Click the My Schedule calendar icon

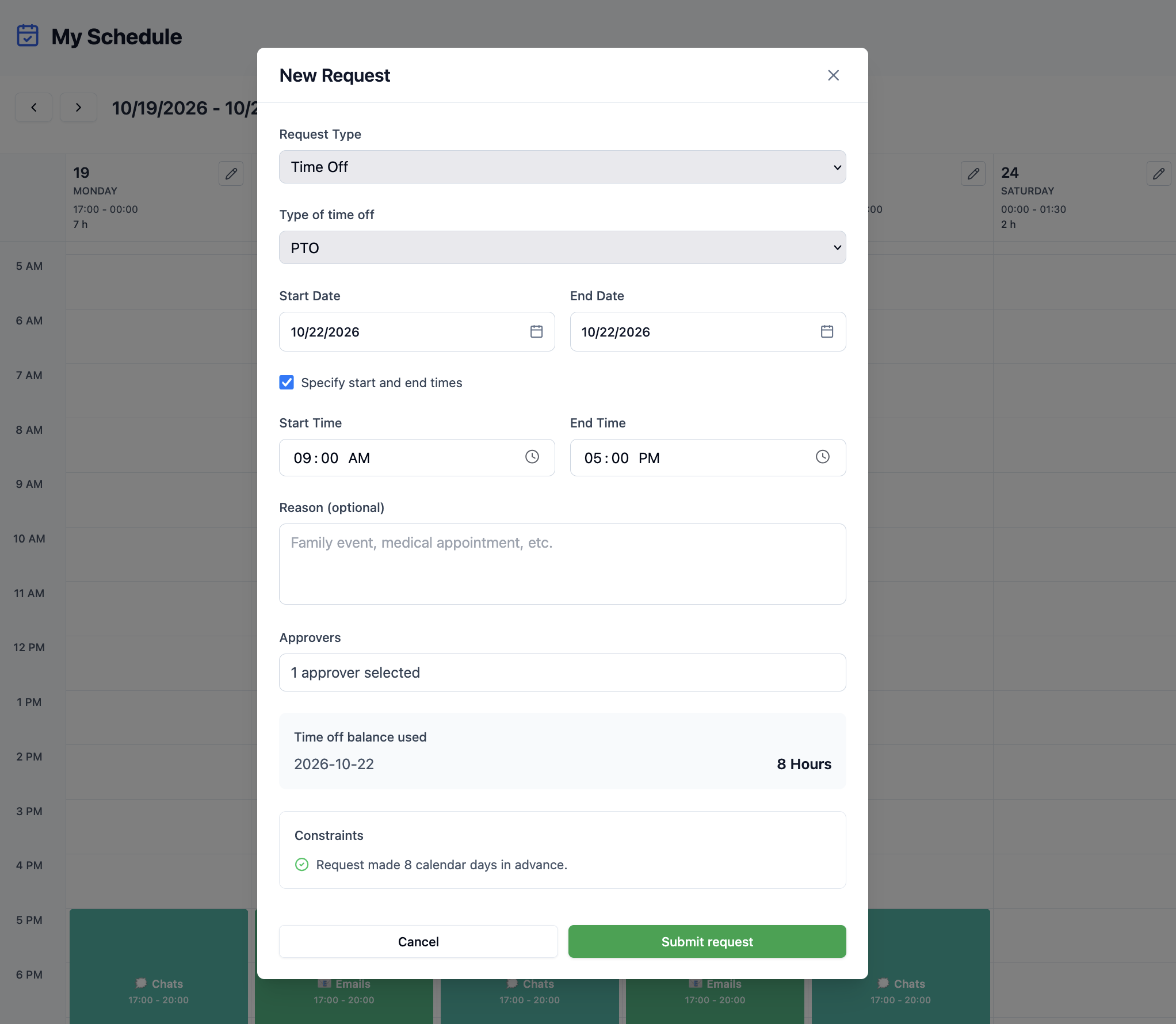(28, 36)
